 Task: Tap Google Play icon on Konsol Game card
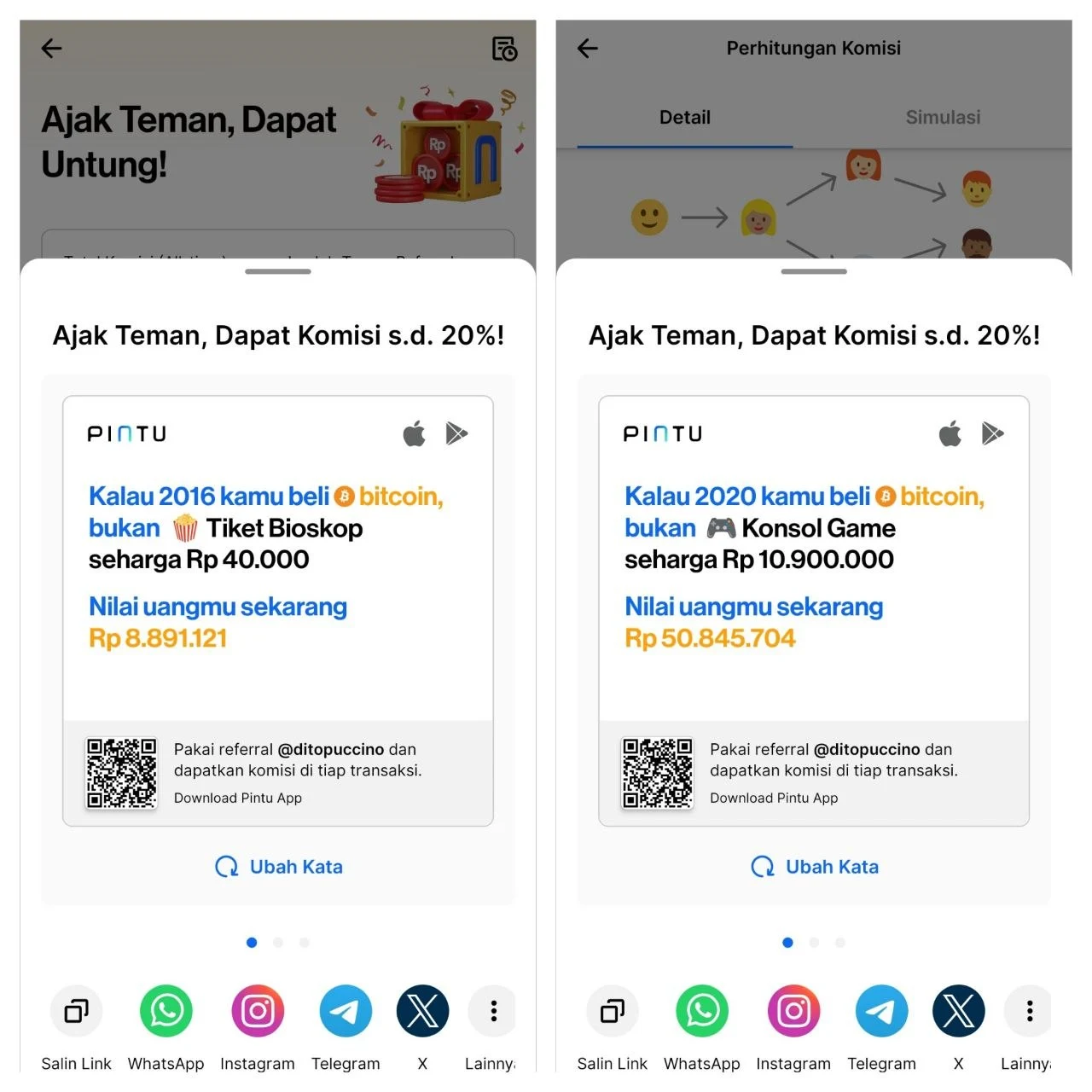[992, 433]
